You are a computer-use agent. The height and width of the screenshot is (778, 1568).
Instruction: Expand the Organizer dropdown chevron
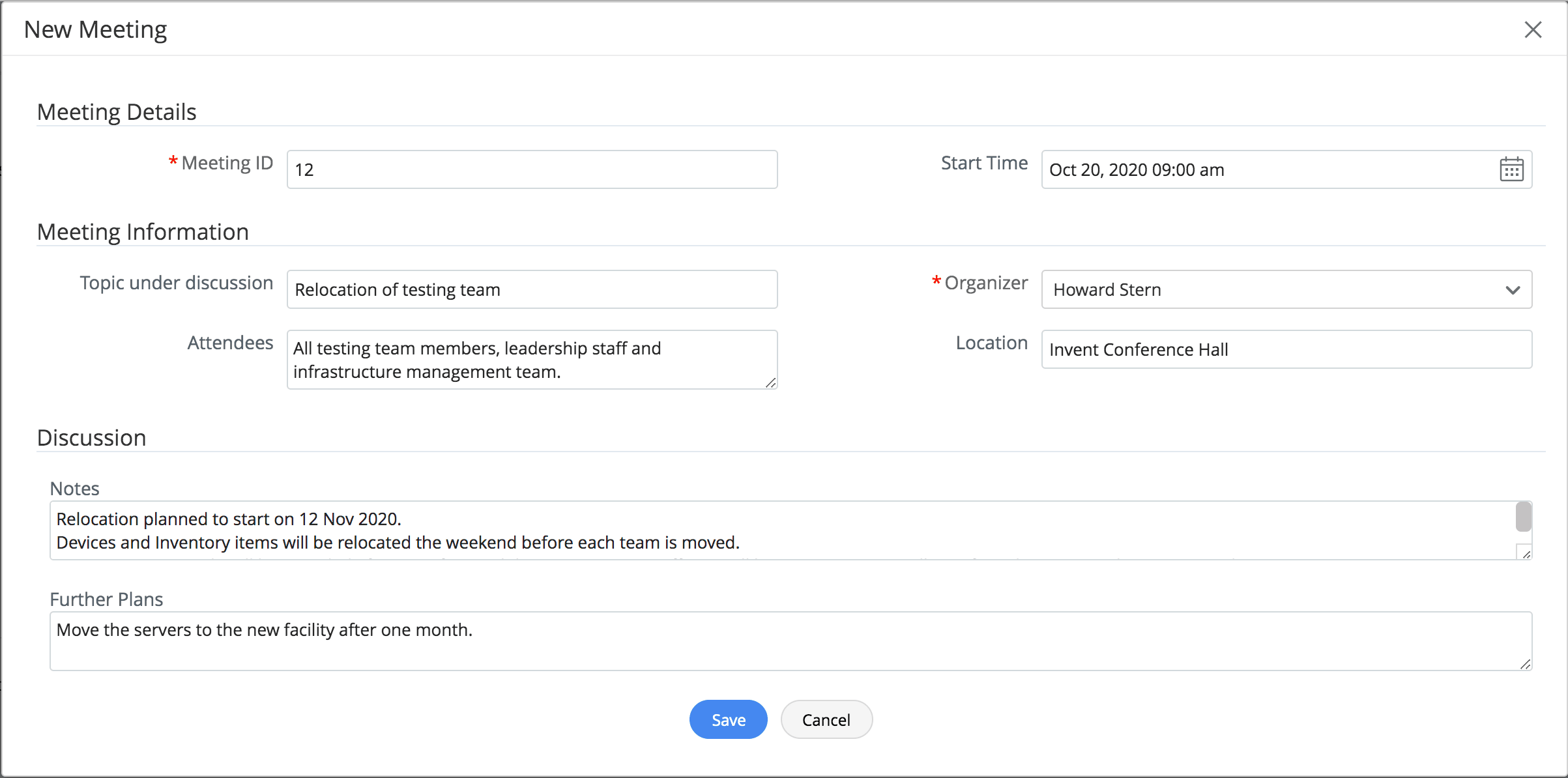click(x=1513, y=290)
